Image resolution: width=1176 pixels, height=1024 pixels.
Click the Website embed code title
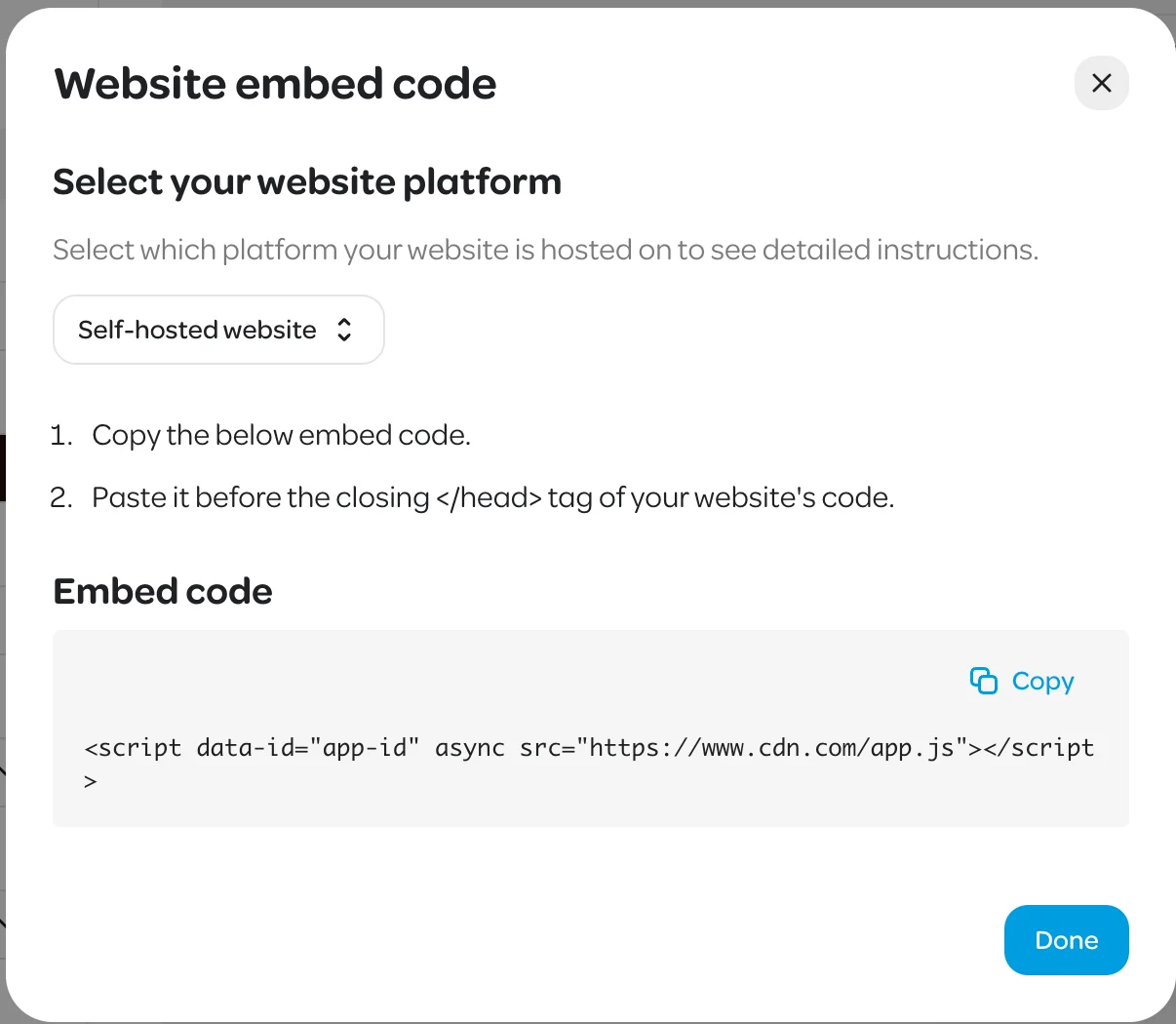pos(275,84)
